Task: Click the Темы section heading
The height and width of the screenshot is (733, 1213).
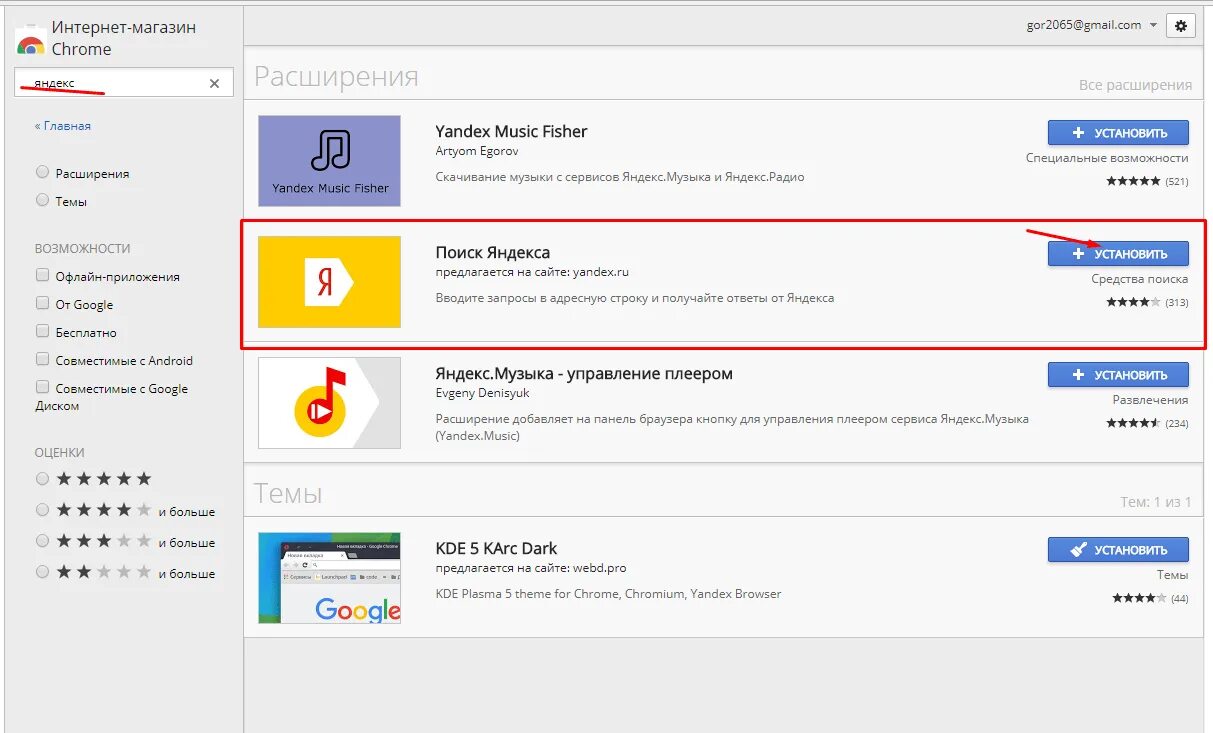Action: point(288,493)
